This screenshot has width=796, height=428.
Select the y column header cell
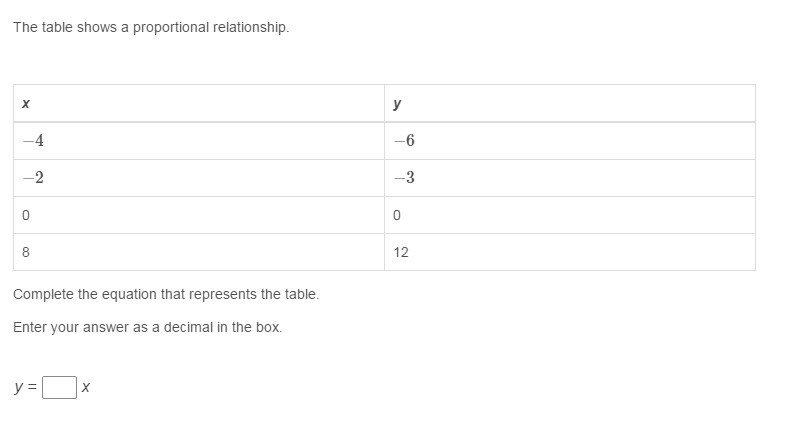569,103
